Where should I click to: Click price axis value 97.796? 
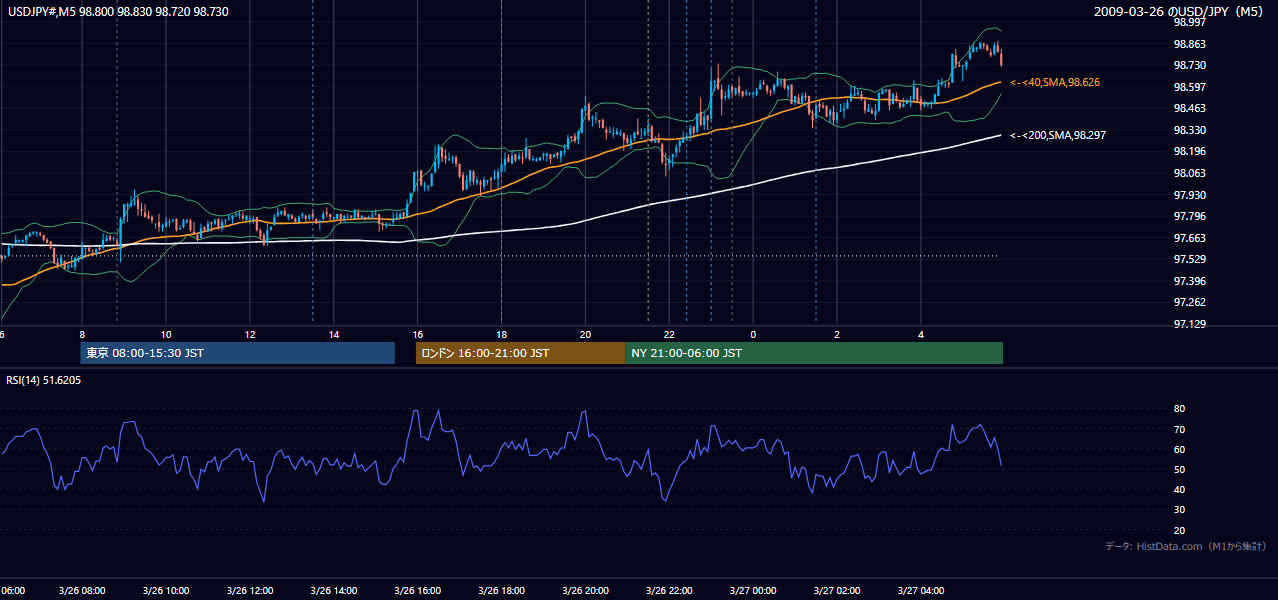1191,216
